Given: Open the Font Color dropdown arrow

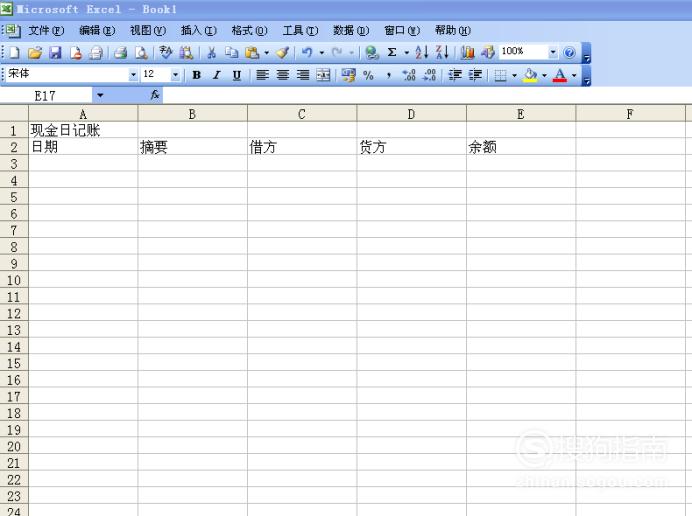Looking at the screenshot, I should pyautogui.click(x=574, y=75).
